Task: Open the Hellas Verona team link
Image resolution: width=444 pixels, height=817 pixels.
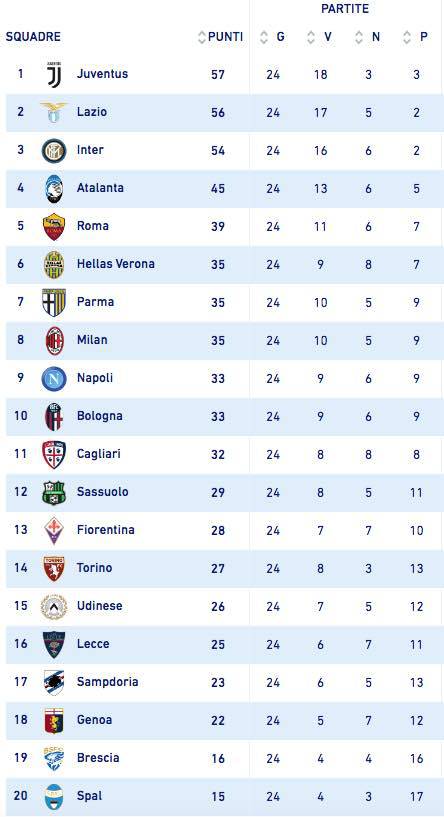Action: (116, 264)
